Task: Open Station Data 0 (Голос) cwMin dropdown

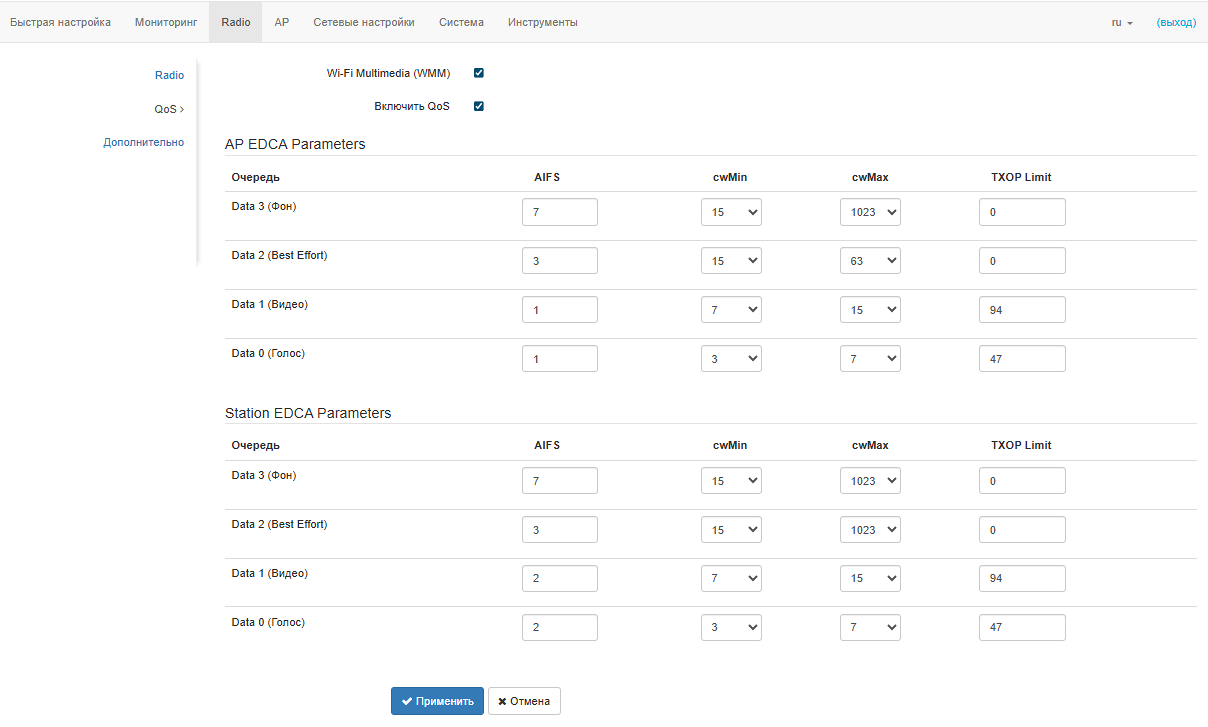Action: [731, 628]
